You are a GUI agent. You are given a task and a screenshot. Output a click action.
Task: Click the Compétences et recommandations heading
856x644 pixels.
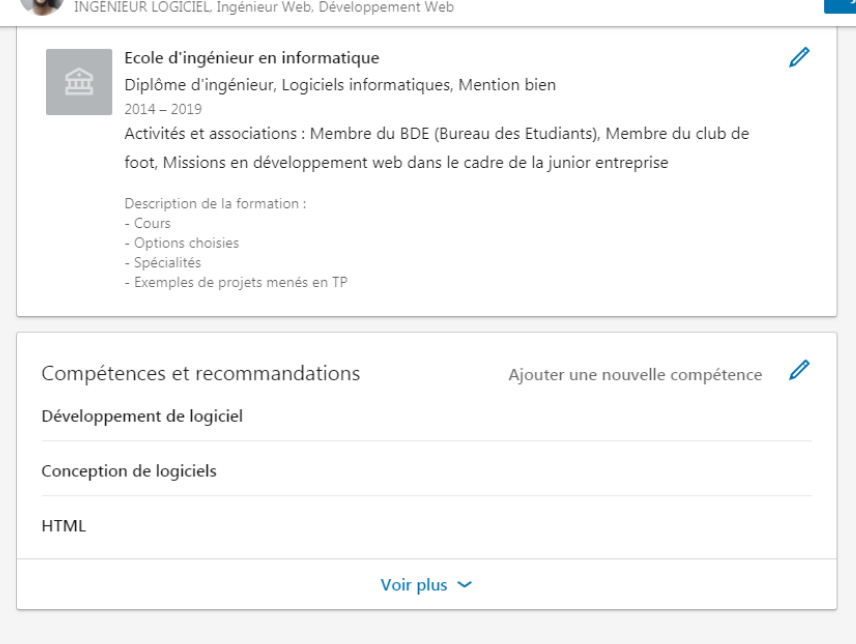pos(201,374)
